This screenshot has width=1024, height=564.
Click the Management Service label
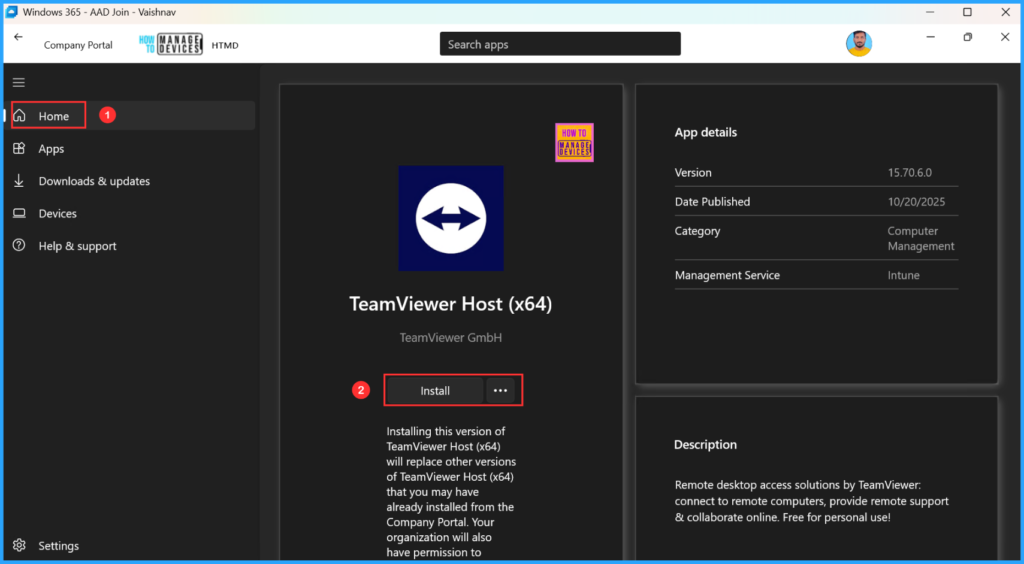coord(728,275)
